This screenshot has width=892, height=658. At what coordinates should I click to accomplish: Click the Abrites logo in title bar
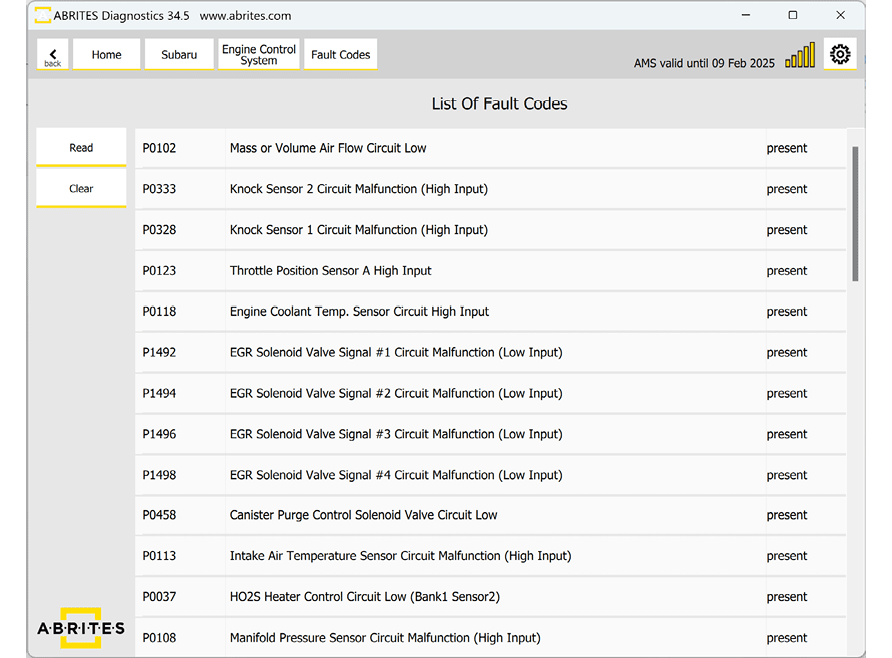pos(43,16)
